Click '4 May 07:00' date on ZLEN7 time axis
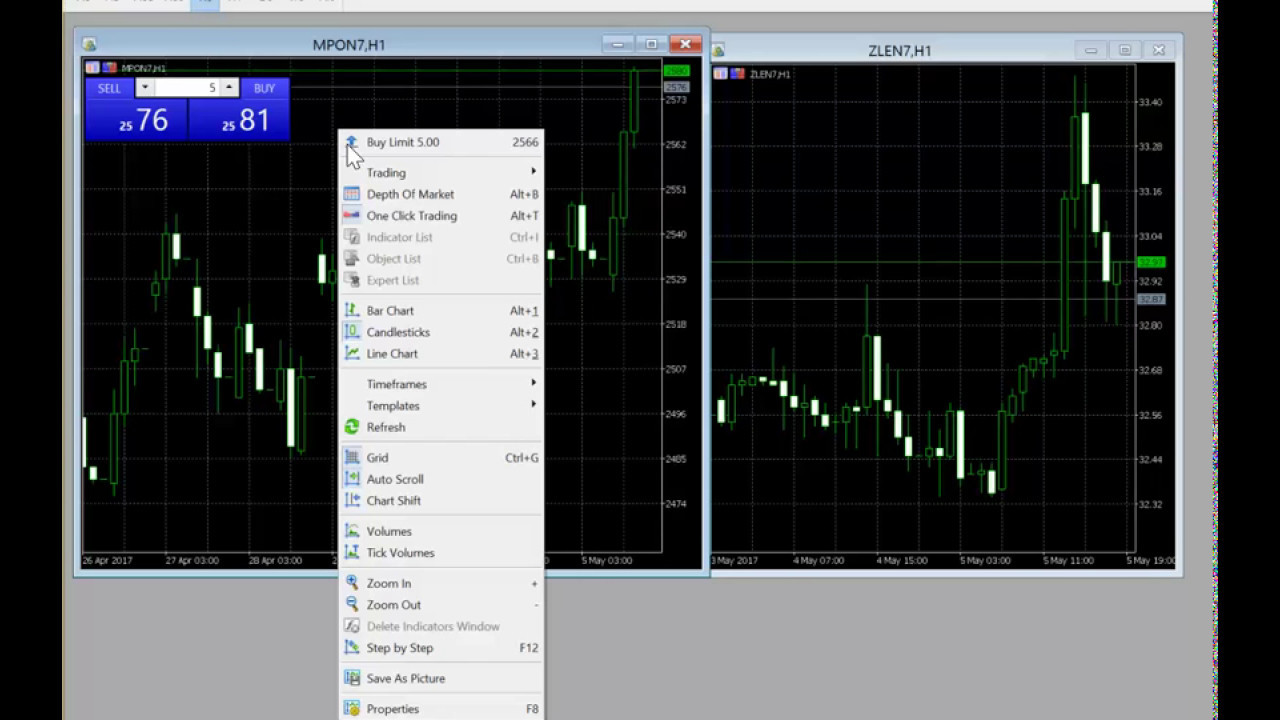The width and height of the screenshot is (1280, 720). 819,561
